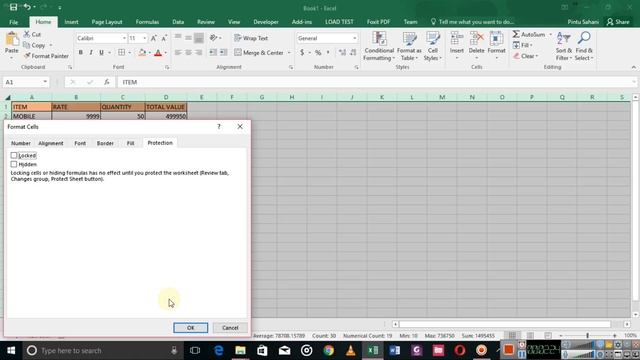This screenshot has height=360, width=640.
Task: Open the Font size dropdown
Action: (144, 38)
